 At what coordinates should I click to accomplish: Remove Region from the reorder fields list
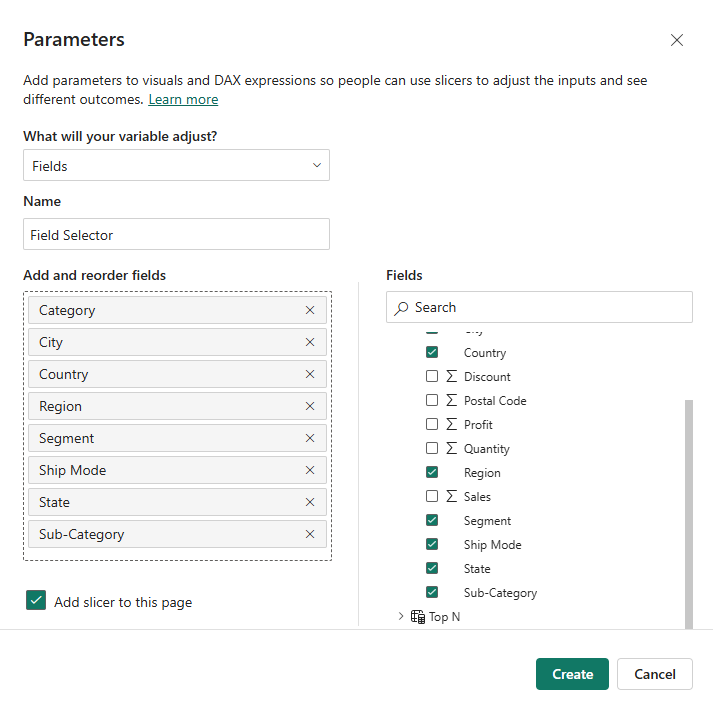tap(310, 406)
